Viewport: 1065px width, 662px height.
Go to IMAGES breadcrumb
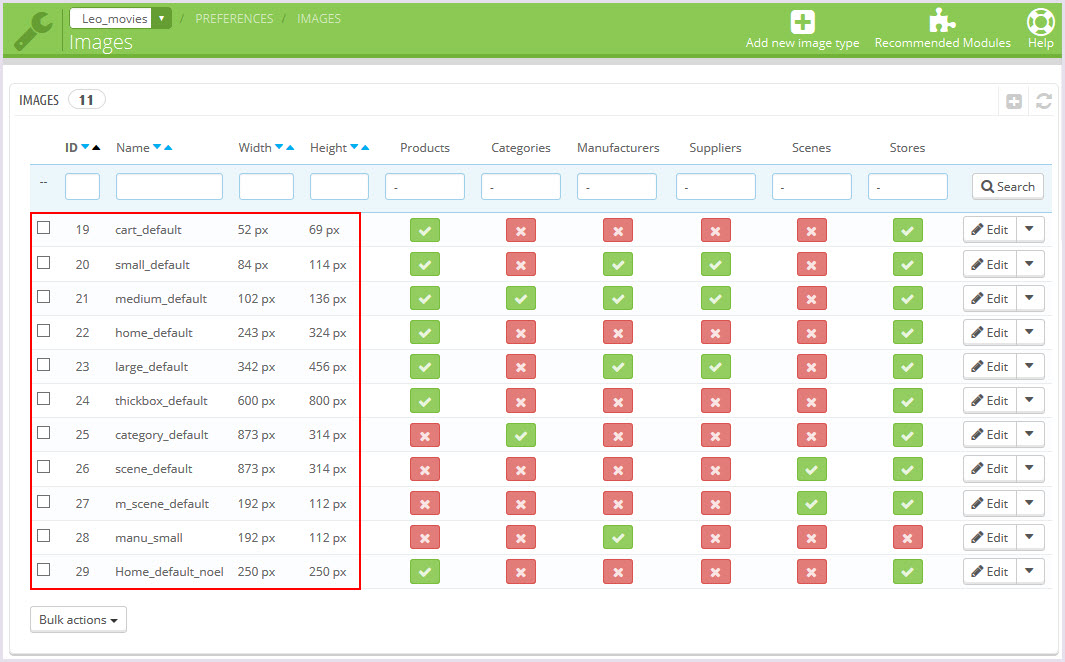(319, 18)
